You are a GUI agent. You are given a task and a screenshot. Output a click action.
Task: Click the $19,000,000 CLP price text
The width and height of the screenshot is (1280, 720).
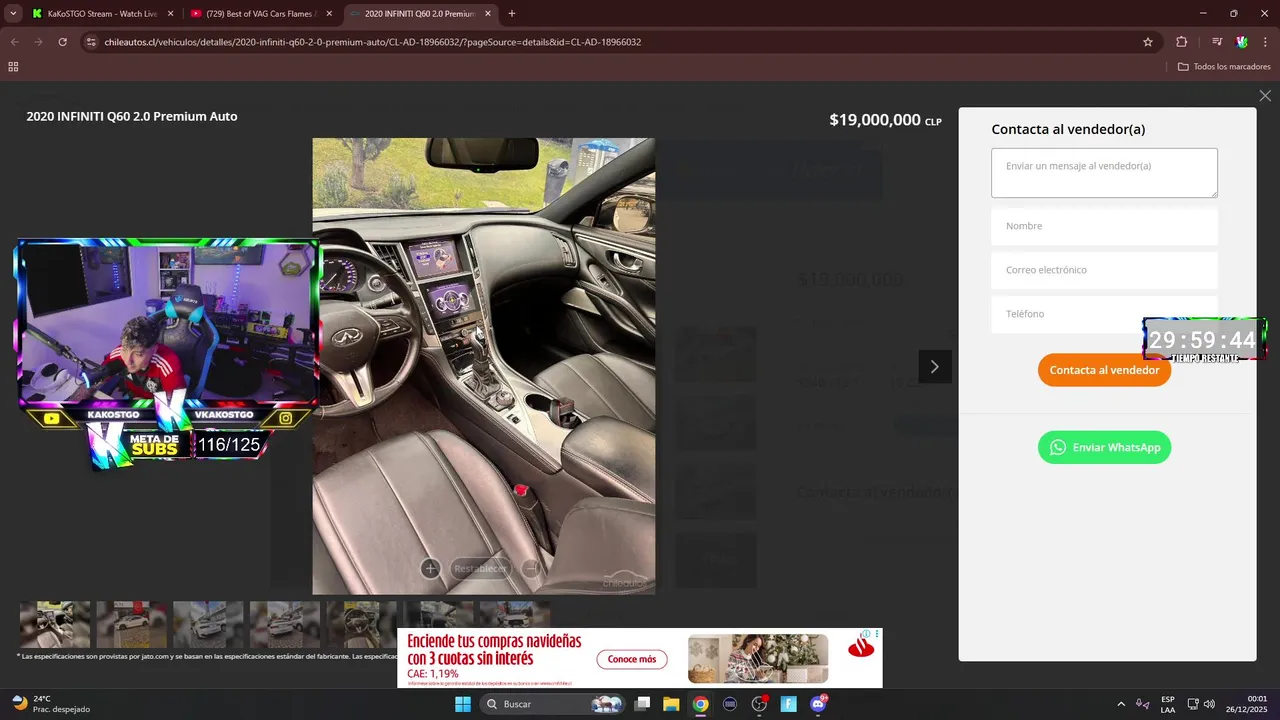(x=885, y=120)
